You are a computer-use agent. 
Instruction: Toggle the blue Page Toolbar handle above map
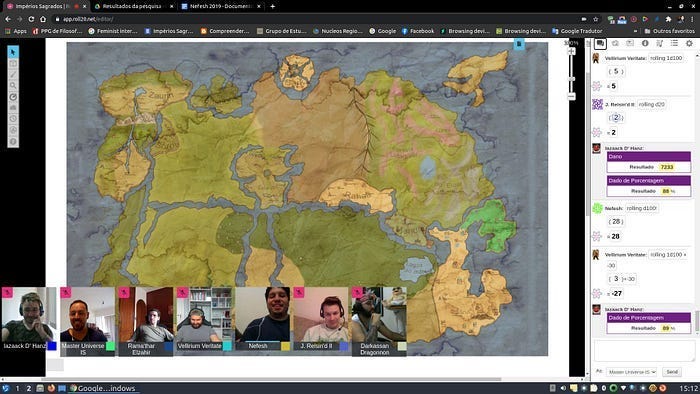(x=519, y=44)
